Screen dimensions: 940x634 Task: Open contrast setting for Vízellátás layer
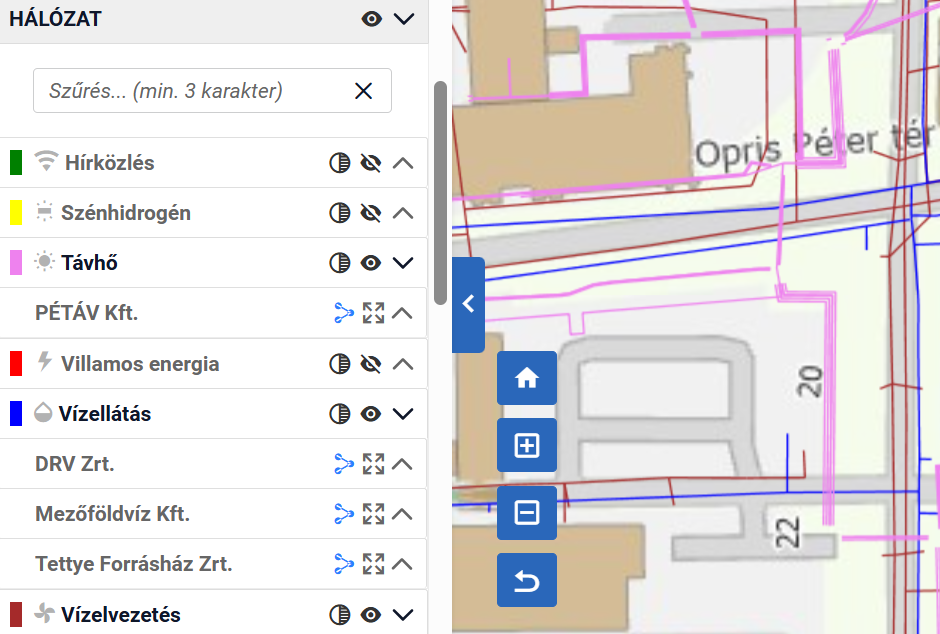pyautogui.click(x=340, y=414)
